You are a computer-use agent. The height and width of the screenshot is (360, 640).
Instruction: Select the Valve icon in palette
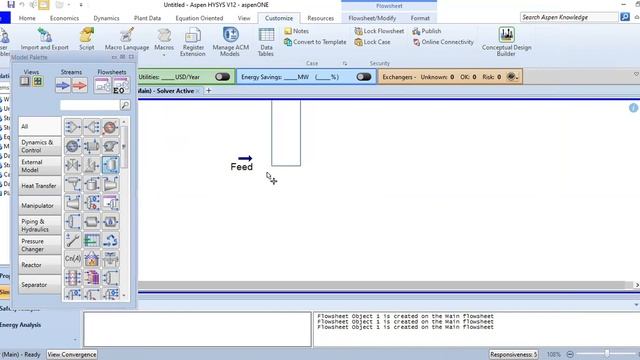click(73, 165)
